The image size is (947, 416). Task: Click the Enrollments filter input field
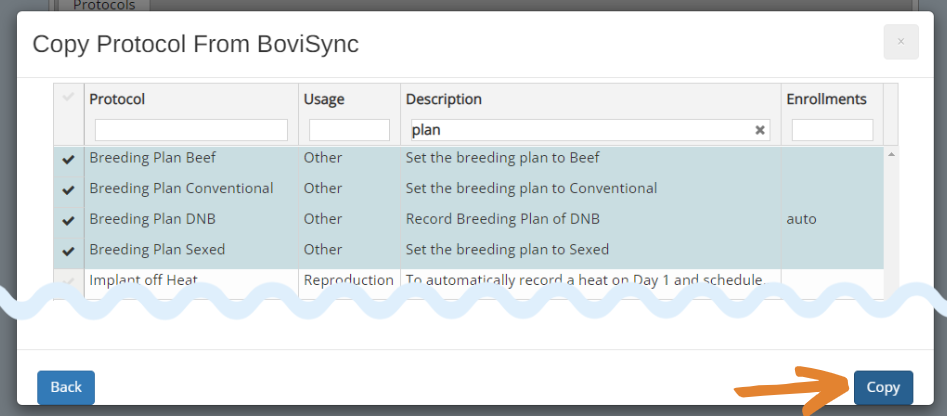832,130
